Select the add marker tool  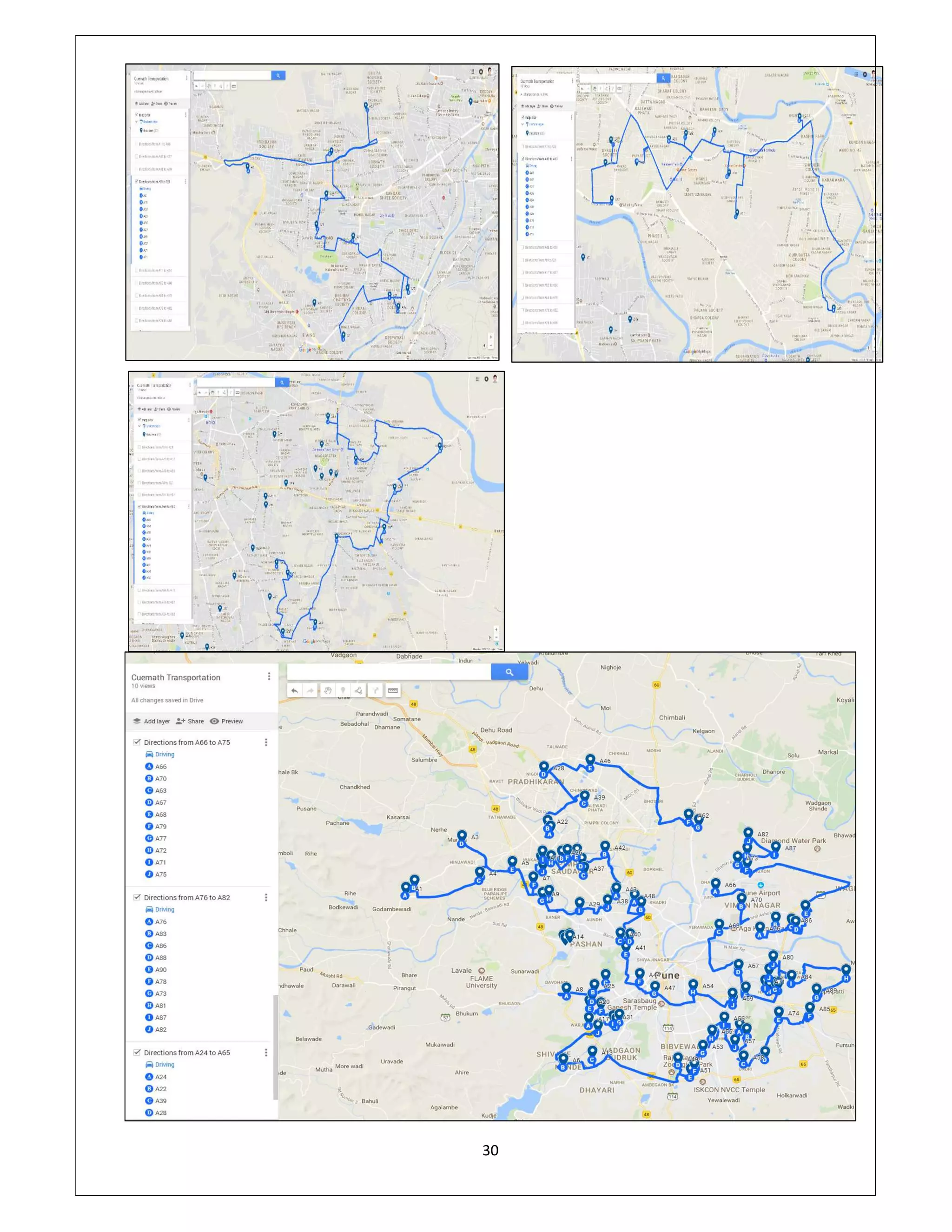pyautogui.click(x=343, y=690)
